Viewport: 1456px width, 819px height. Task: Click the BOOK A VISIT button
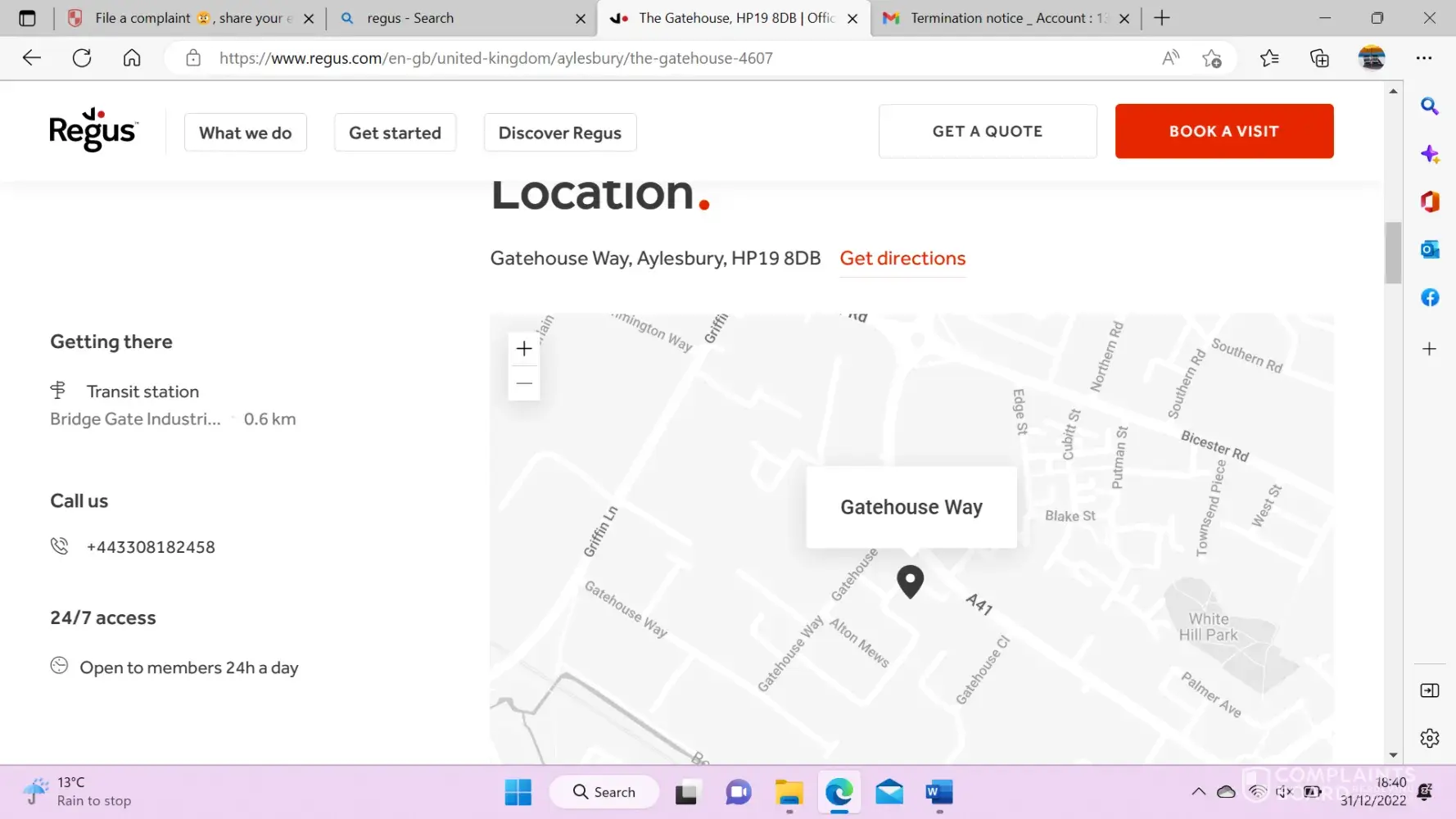pyautogui.click(x=1223, y=131)
